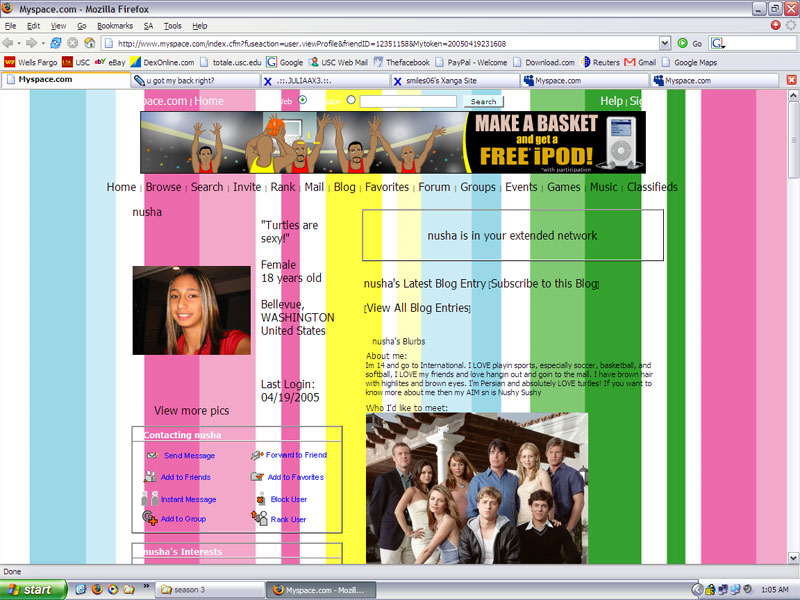This screenshot has height=600, width=800.
Task: Open the Google Maps bookmark
Action: [x=689, y=62]
